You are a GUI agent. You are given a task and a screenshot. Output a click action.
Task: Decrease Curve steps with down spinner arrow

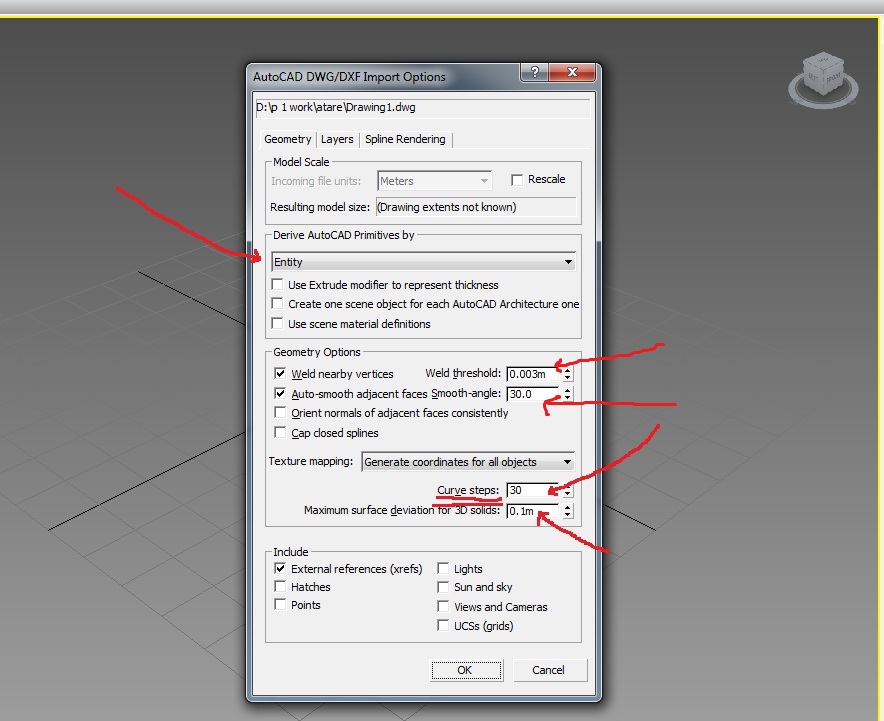(x=567, y=494)
